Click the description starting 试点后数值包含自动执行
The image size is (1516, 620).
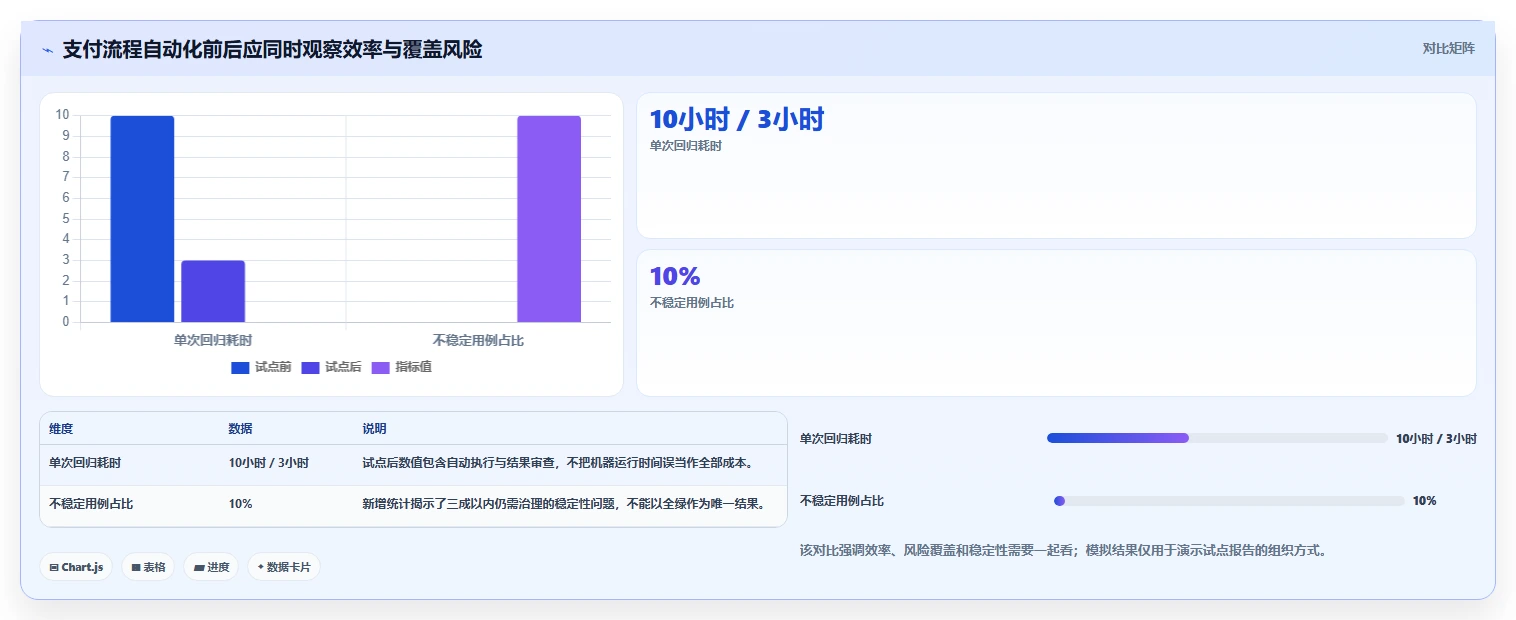(x=558, y=463)
